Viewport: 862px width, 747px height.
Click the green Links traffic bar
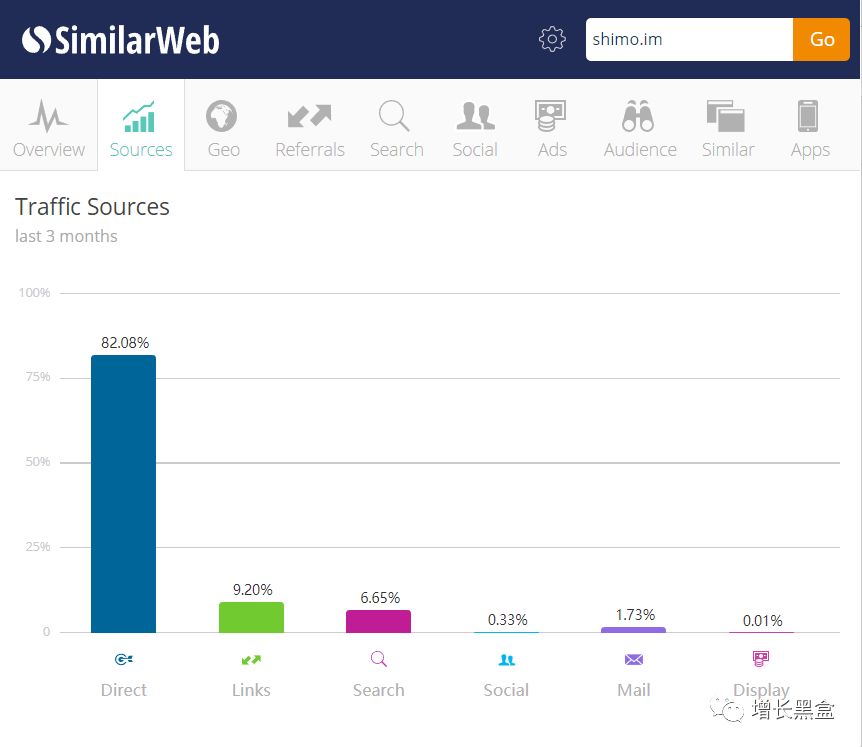[x=251, y=617]
